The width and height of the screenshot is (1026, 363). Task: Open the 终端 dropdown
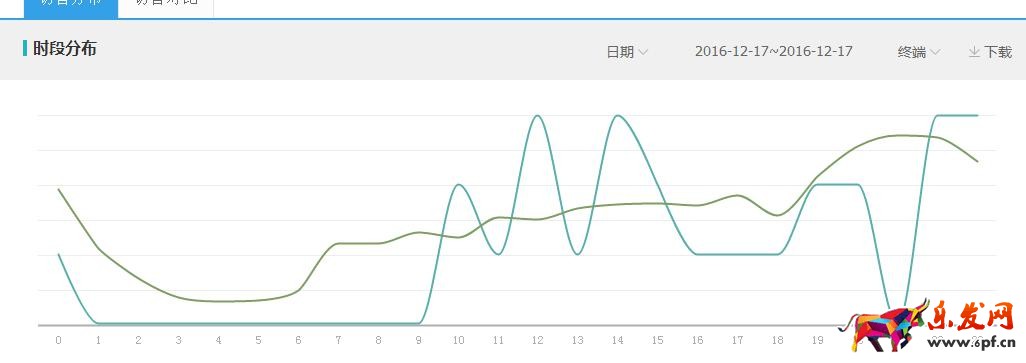pos(919,52)
